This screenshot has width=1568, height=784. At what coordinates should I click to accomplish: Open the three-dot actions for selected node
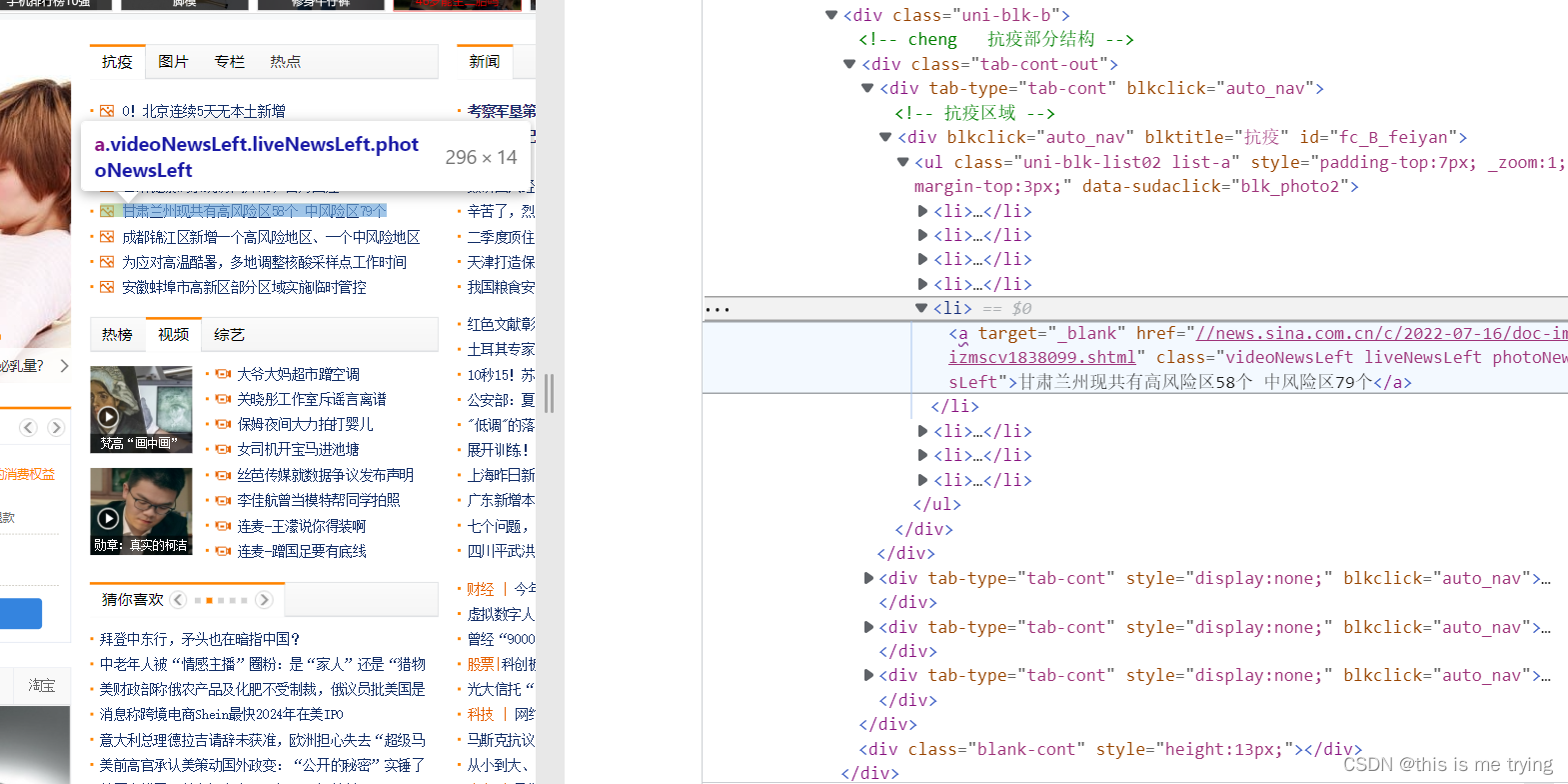[x=718, y=309]
